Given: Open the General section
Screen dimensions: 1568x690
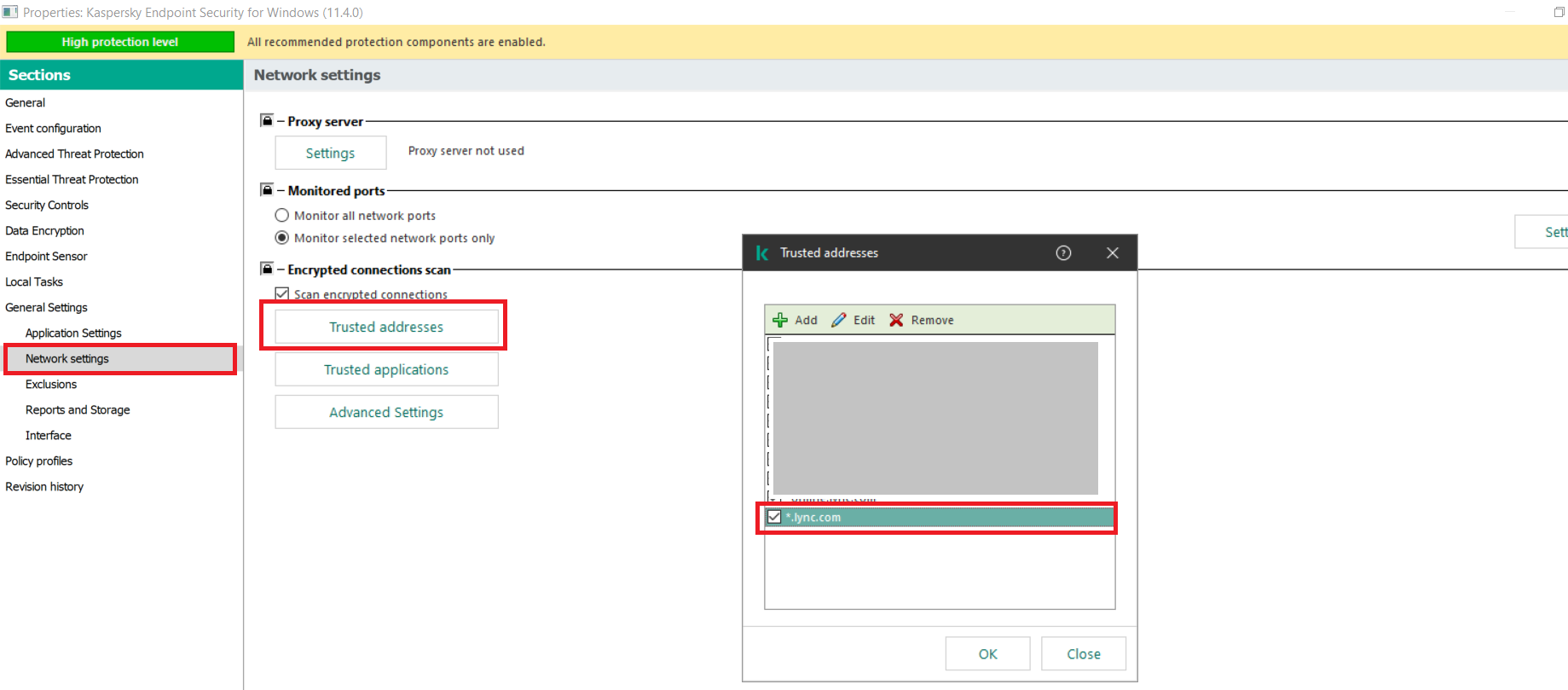Looking at the screenshot, I should [x=25, y=102].
